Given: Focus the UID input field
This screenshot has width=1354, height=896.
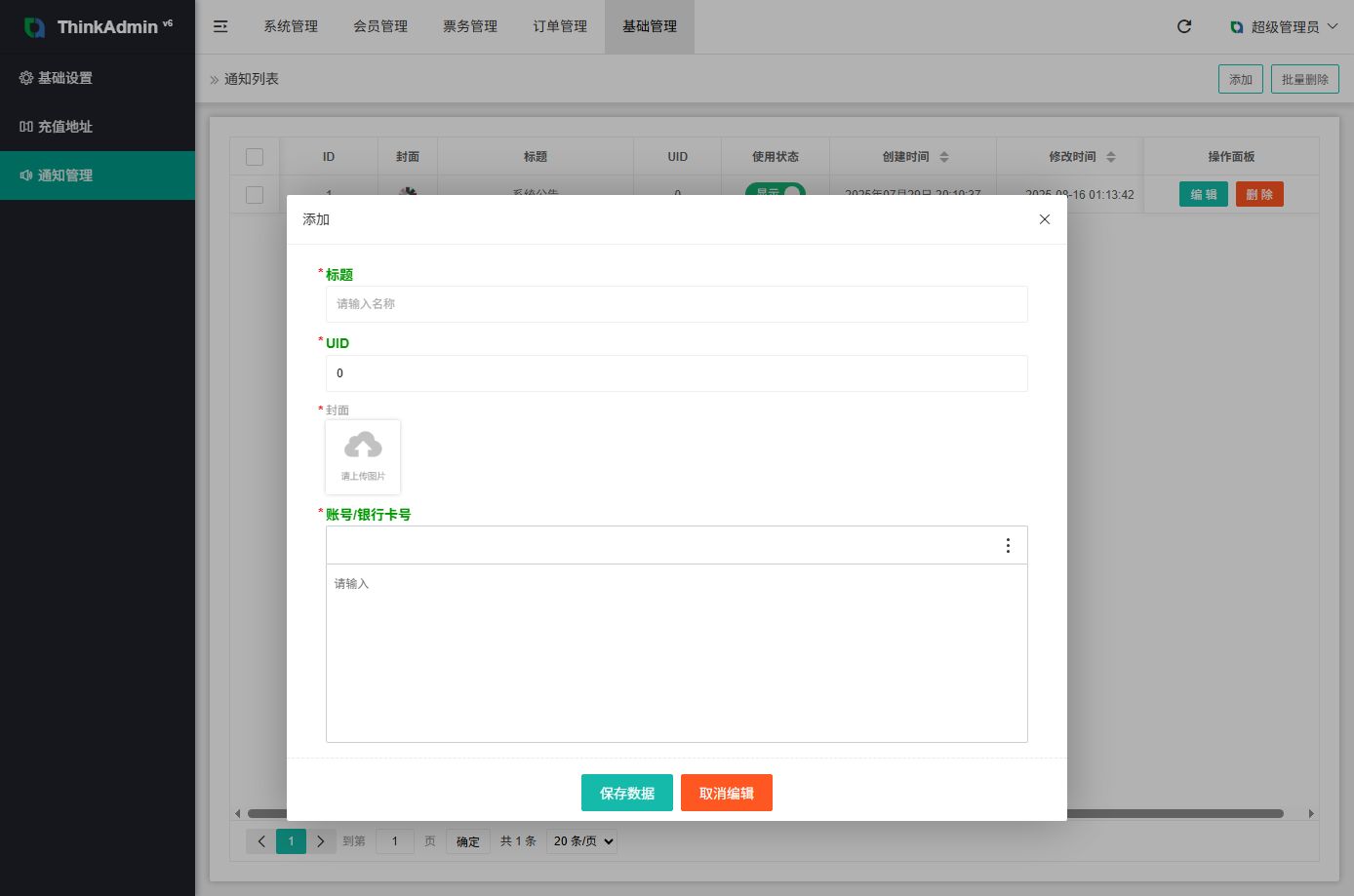Looking at the screenshot, I should pyautogui.click(x=677, y=373).
